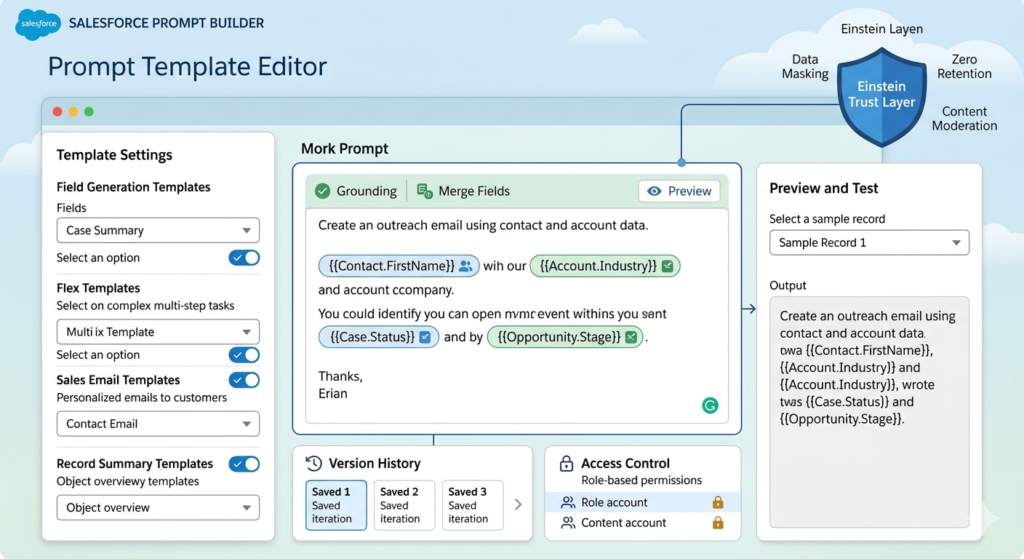Toggle the Sales Email Templates switch
The height and width of the screenshot is (559, 1024).
[x=244, y=379]
